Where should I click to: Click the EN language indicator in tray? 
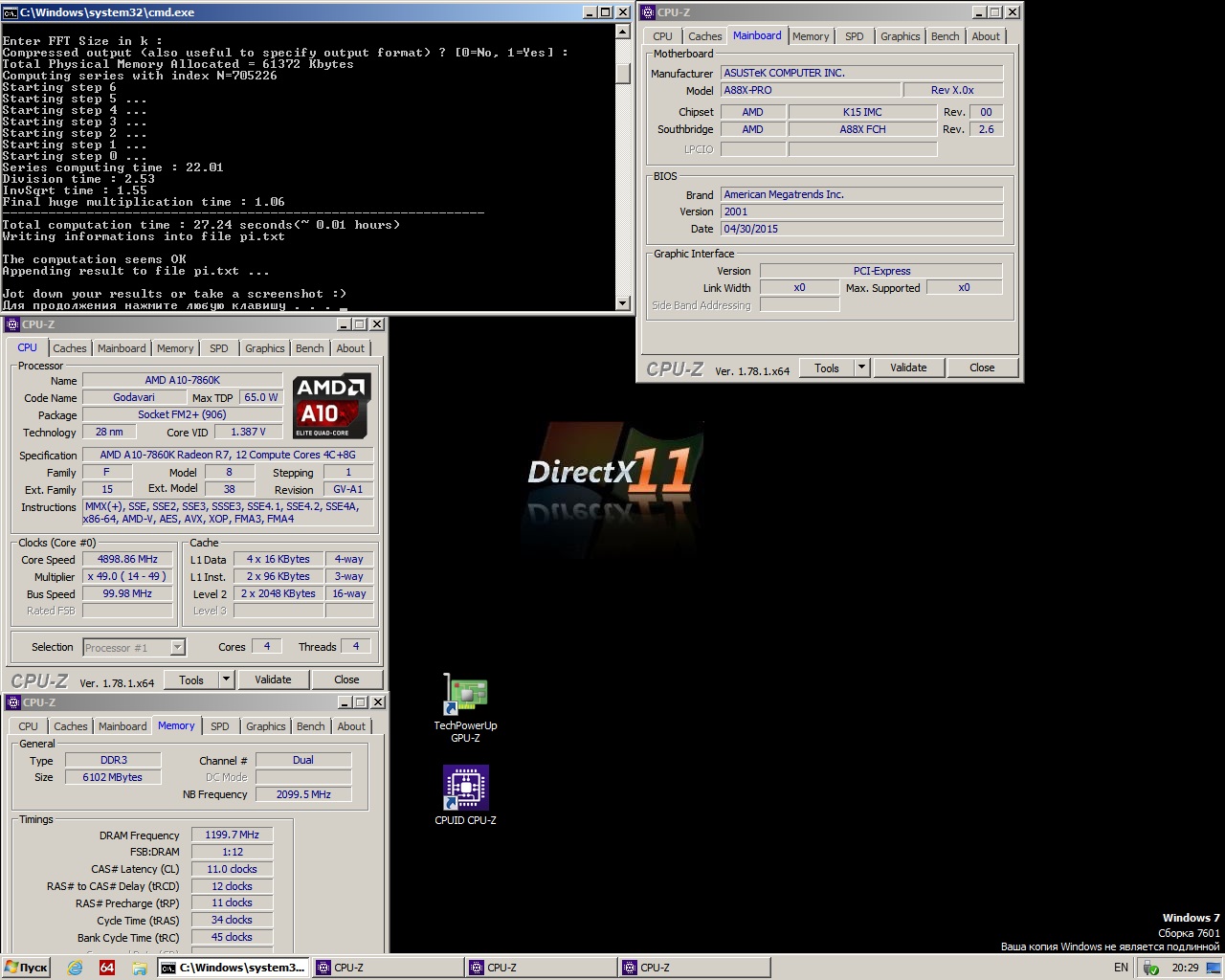[x=1121, y=968]
